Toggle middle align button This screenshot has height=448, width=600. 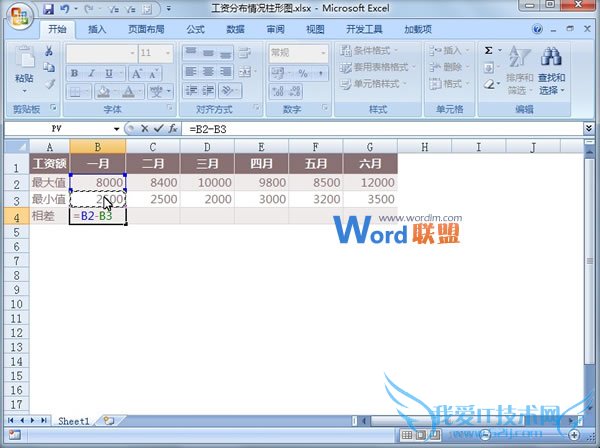(208, 52)
